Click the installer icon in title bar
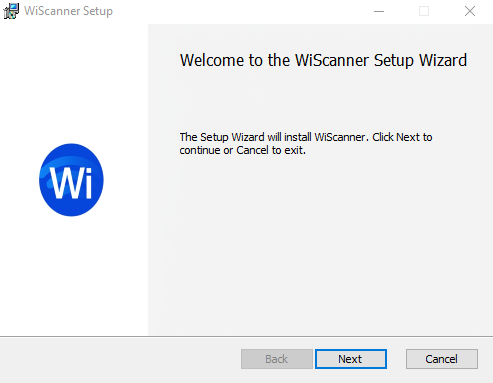The image size is (493, 383). (11, 11)
